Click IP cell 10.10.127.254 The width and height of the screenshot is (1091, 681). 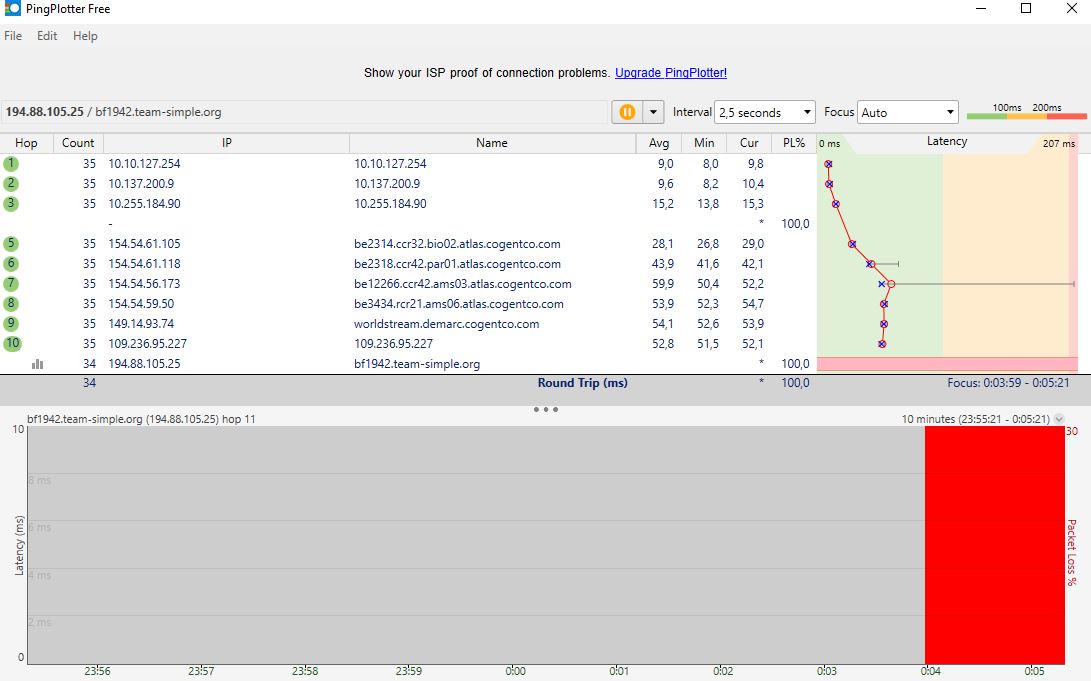(144, 163)
